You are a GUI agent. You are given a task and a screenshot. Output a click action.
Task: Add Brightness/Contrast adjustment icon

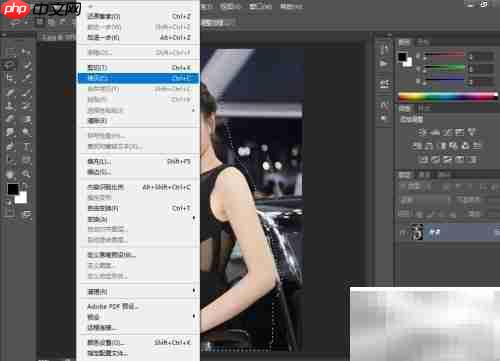point(422,132)
